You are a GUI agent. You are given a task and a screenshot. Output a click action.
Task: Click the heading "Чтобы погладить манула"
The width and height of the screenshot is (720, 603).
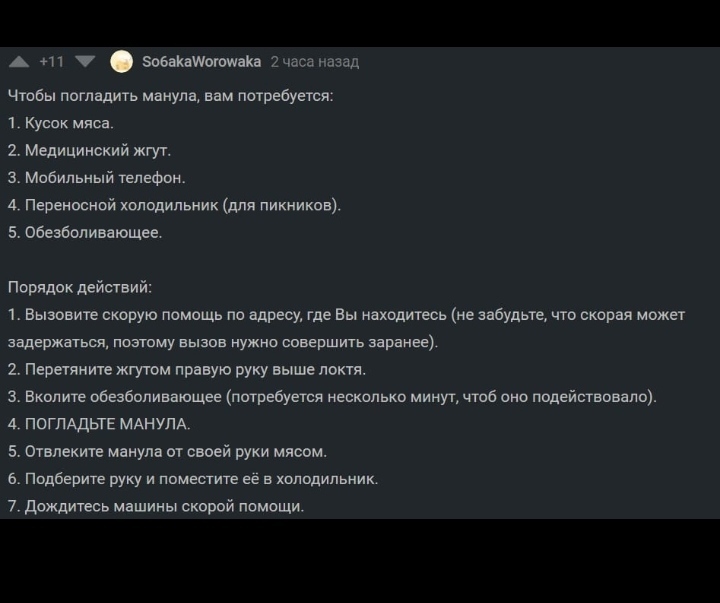[170, 96]
